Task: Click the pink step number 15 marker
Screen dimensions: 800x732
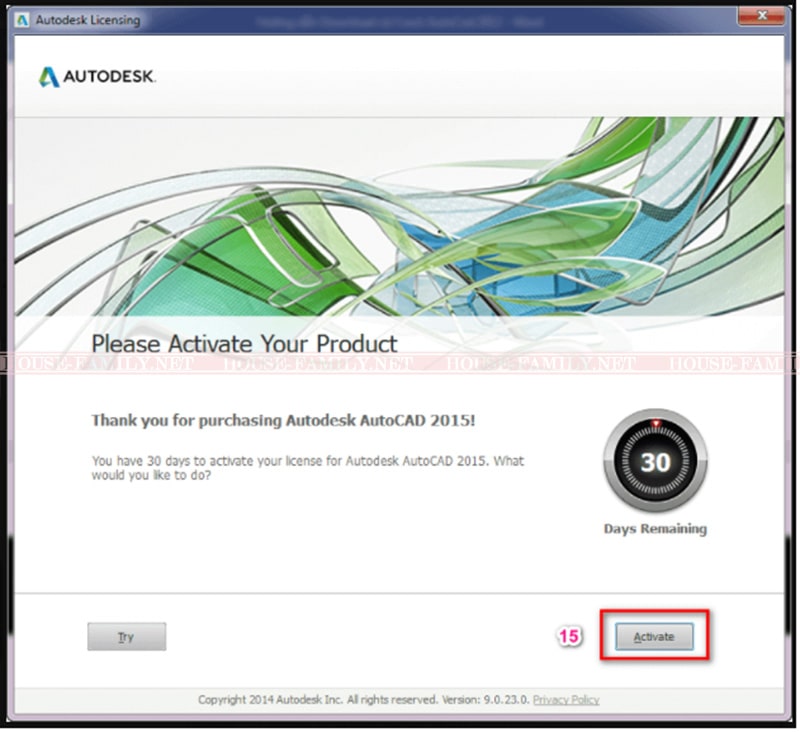Action: pyautogui.click(x=569, y=636)
